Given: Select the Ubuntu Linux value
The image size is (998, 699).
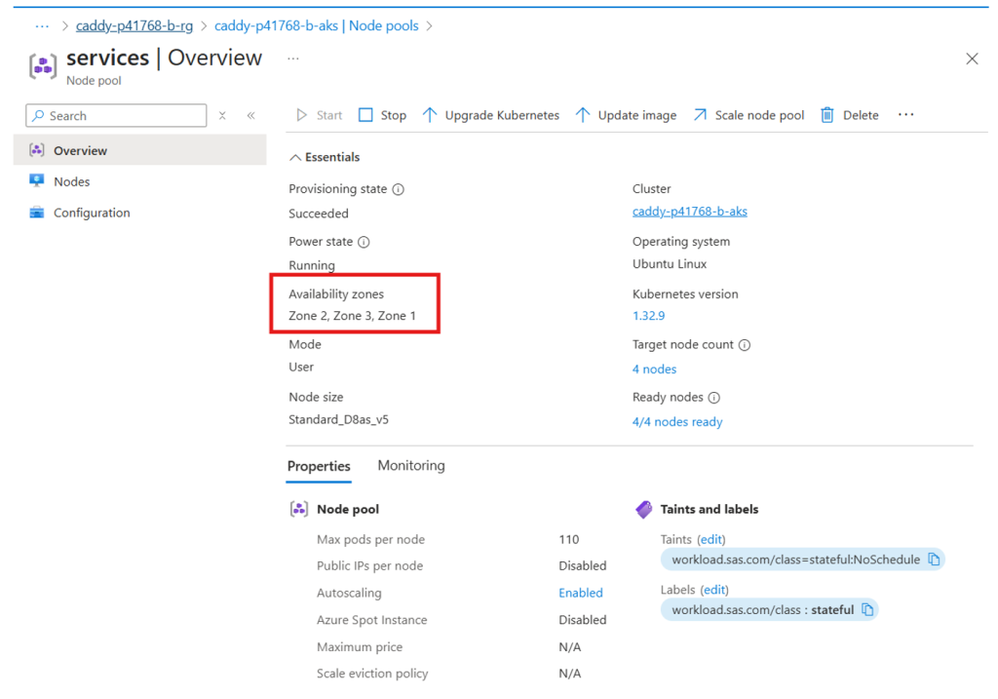Looking at the screenshot, I should 670,264.
